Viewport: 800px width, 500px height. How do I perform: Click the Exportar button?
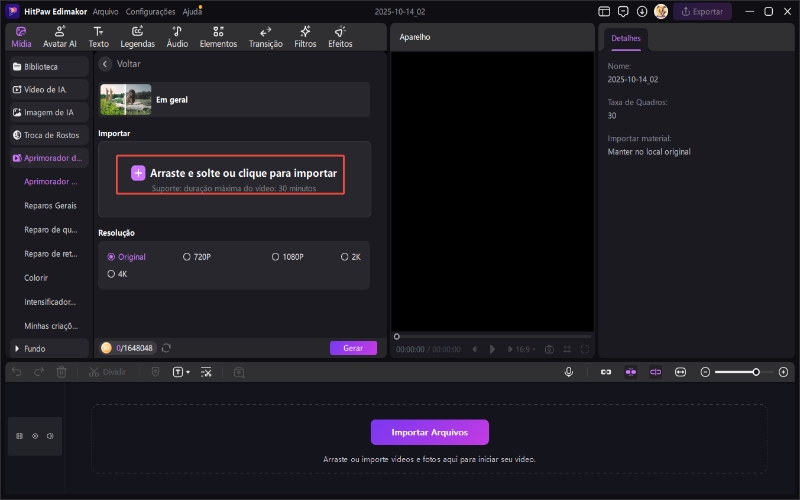(x=702, y=11)
